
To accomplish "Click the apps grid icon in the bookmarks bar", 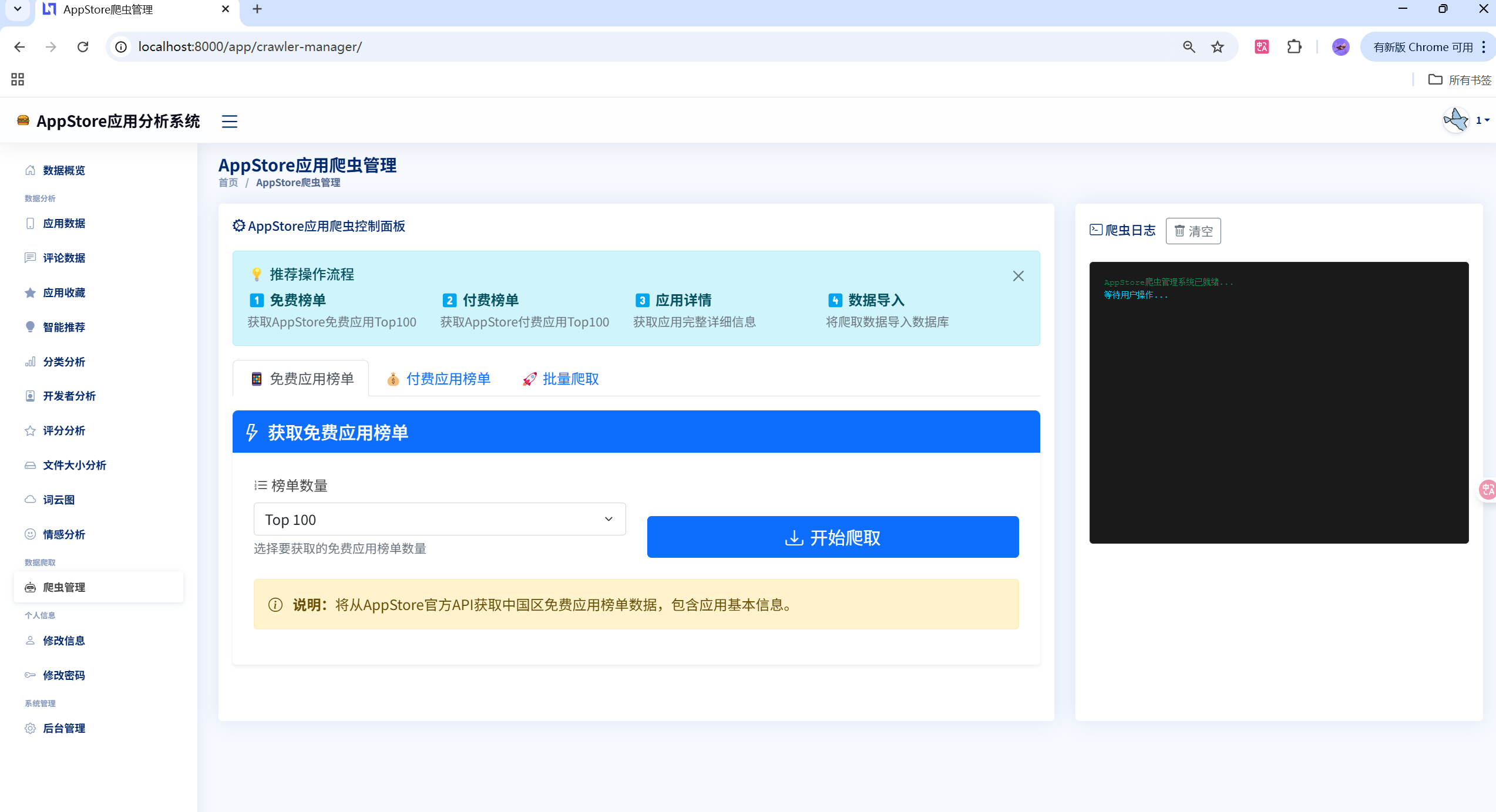I will [18, 79].
